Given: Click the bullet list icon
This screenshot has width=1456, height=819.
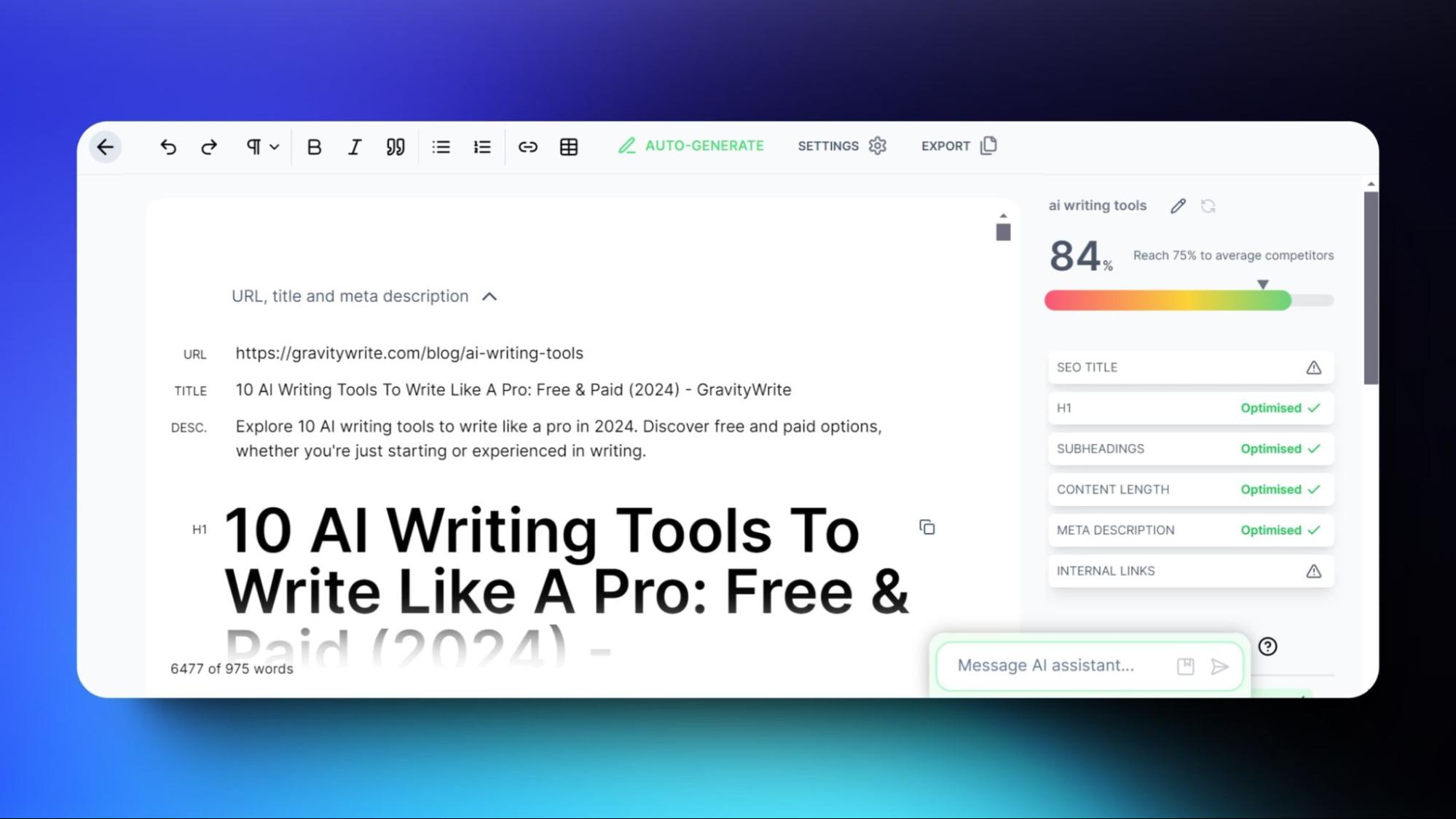Looking at the screenshot, I should [x=442, y=147].
